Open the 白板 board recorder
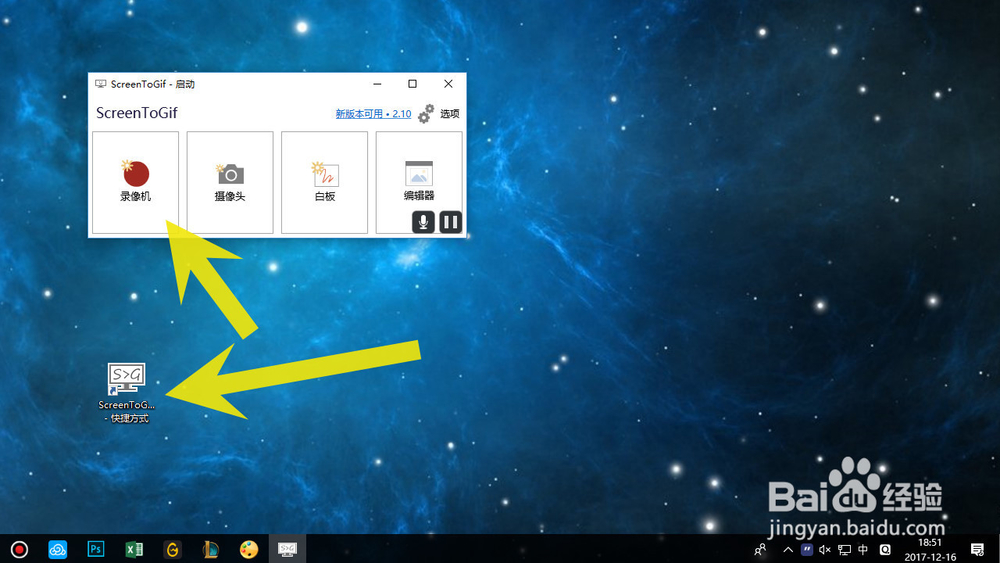The image size is (1000, 563). 324,182
